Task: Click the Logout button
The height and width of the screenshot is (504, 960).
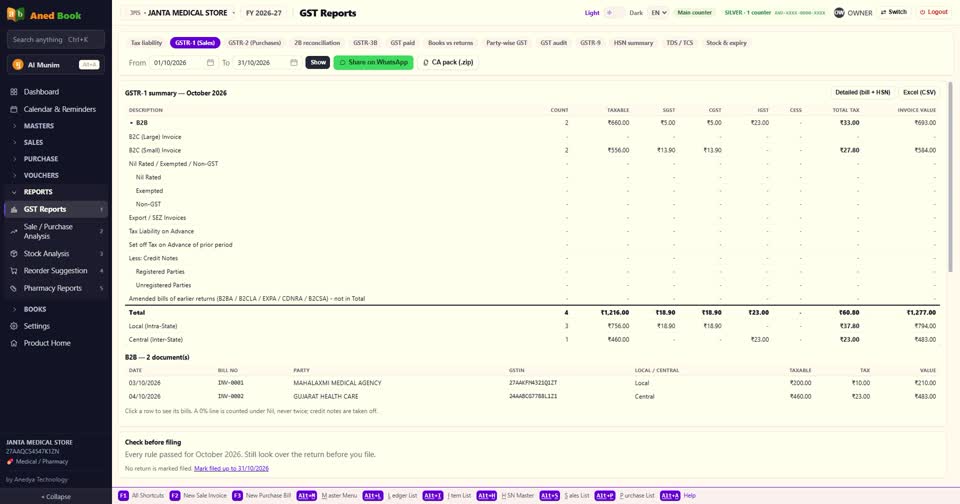Action: click(934, 12)
